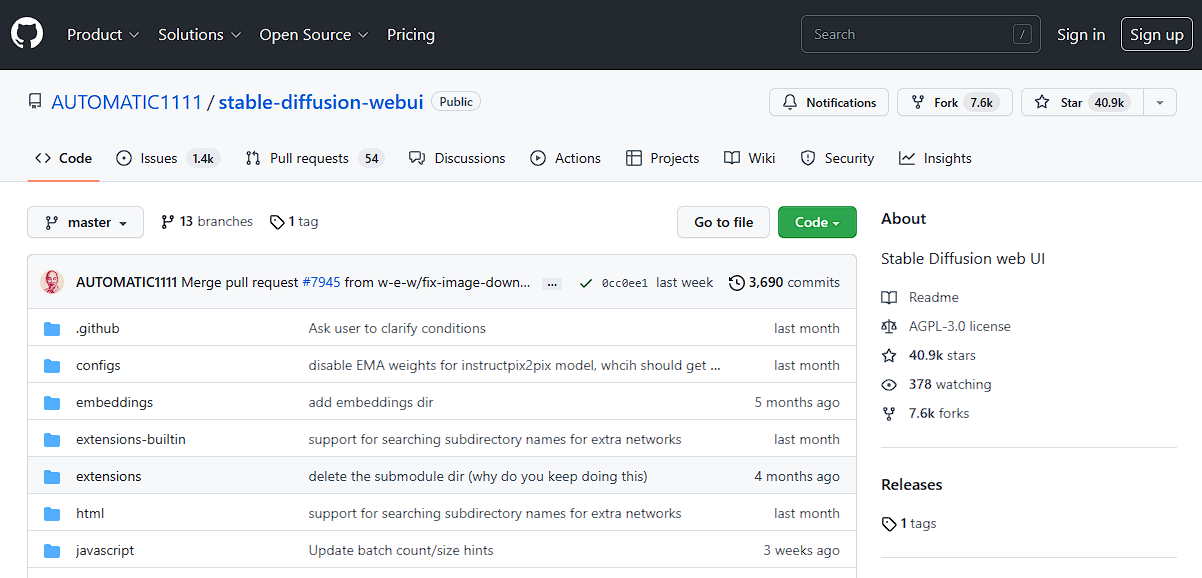The image size is (1202, 578).
Task: Fork the repository
Action: pyautogui.click(x=955, y=102)
